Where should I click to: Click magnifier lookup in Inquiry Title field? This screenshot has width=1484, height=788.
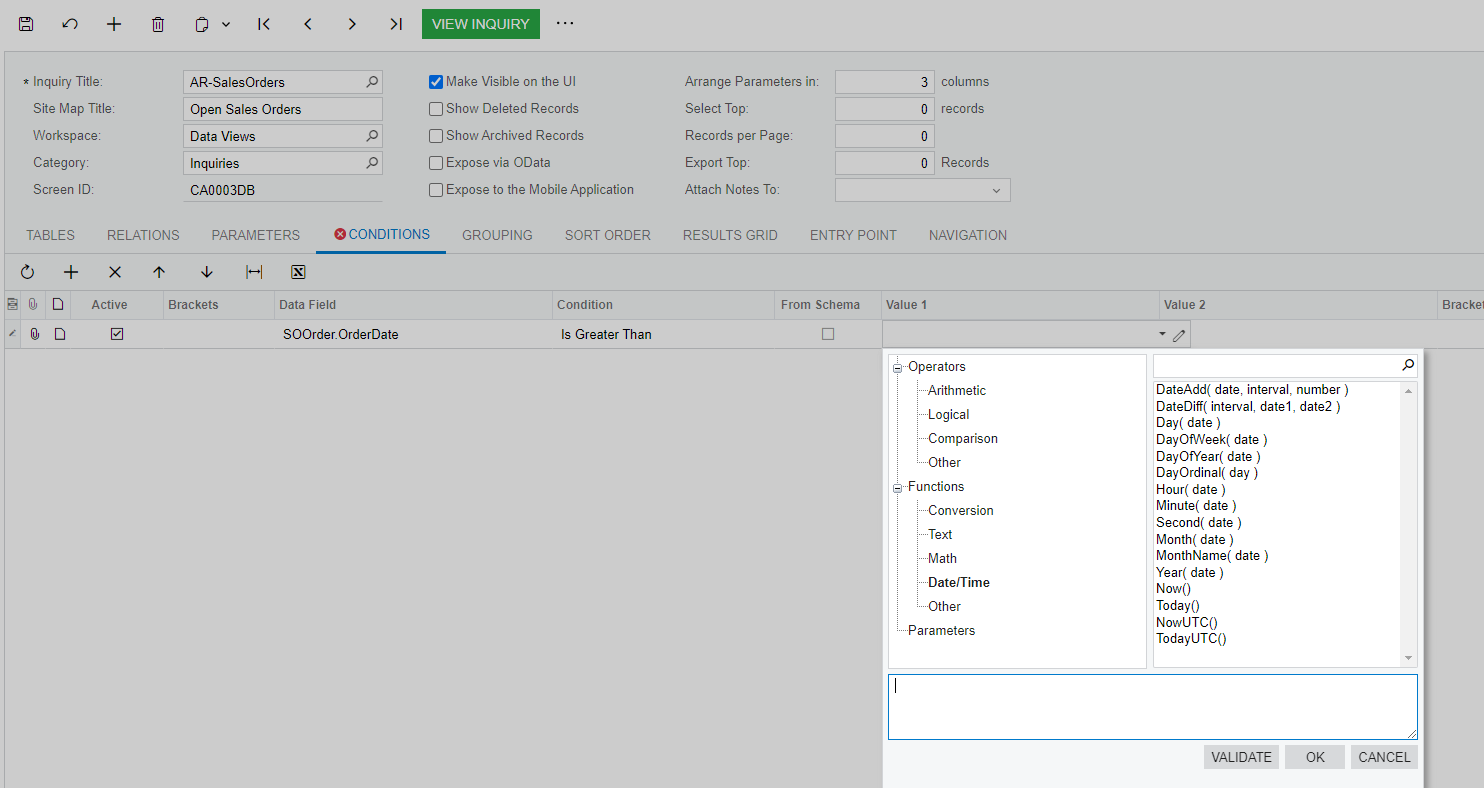tap(372, 82)
